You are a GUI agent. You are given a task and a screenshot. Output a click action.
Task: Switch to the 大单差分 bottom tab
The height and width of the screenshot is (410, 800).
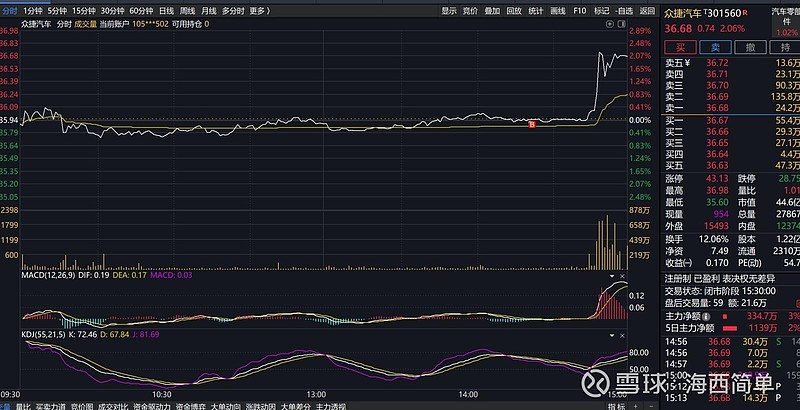[295, 406]
